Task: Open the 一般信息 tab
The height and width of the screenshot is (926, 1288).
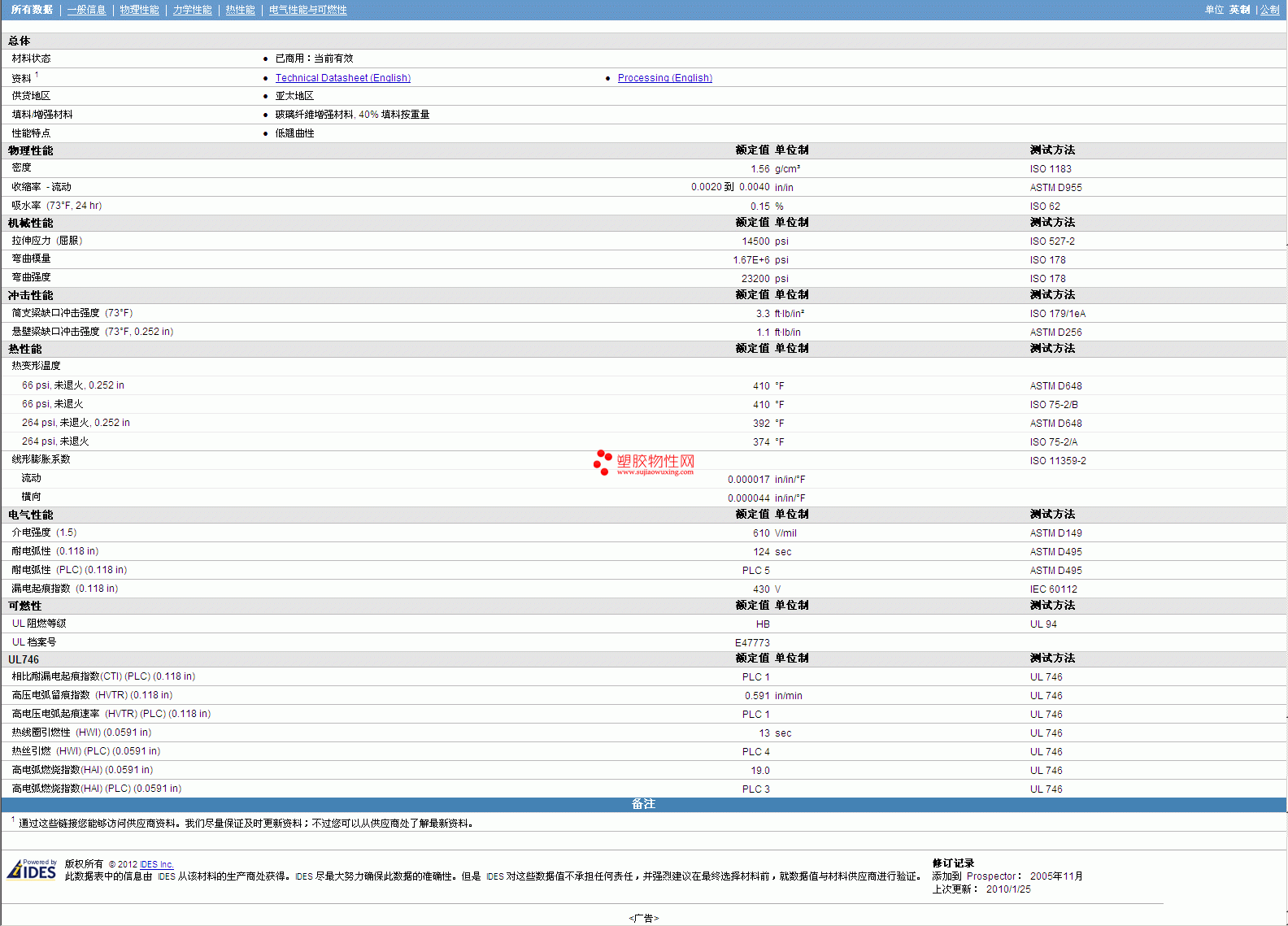Action: click(86, 10)
